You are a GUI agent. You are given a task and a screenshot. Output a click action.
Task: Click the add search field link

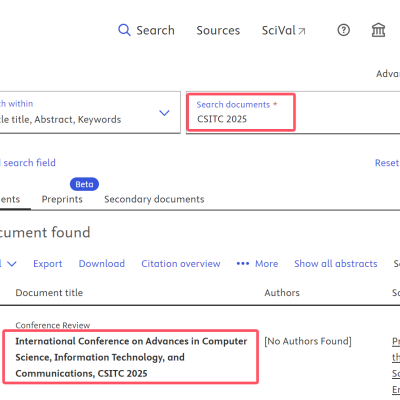[28, 163]
